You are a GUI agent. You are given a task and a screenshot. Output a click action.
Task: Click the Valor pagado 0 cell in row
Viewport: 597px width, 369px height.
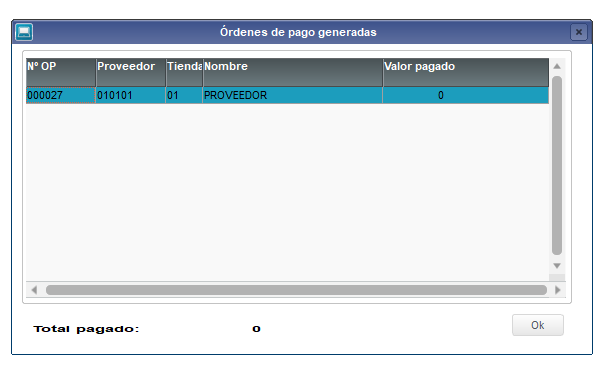click(x=466, y=95)
